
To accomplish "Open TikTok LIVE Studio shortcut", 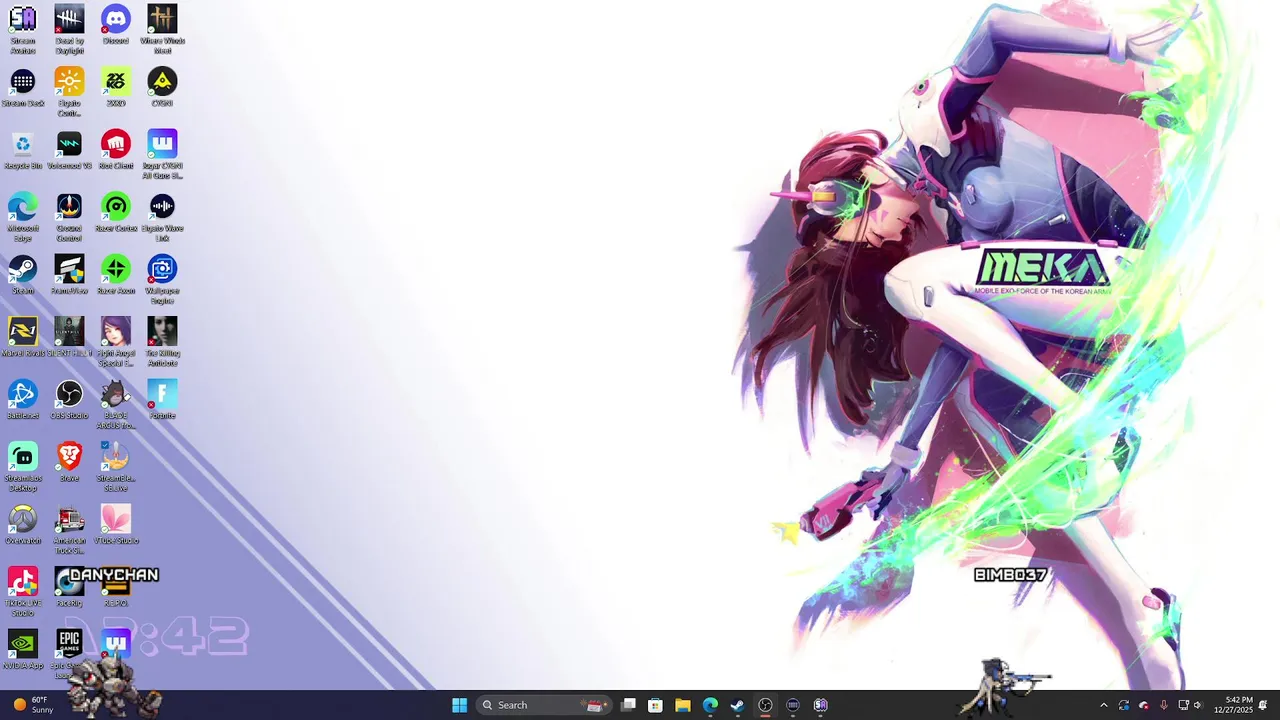I will point(22,591).
